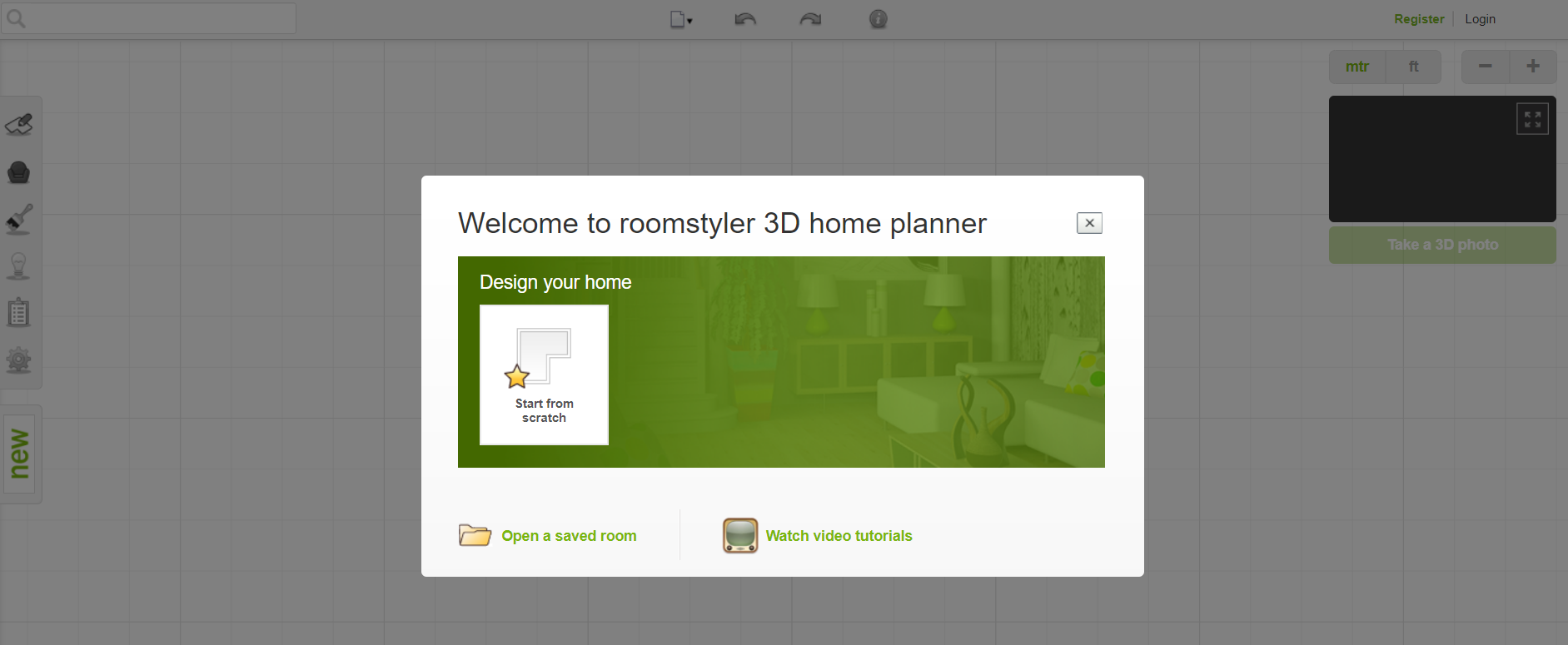Open the clipboard item list icon

(18, 313)
